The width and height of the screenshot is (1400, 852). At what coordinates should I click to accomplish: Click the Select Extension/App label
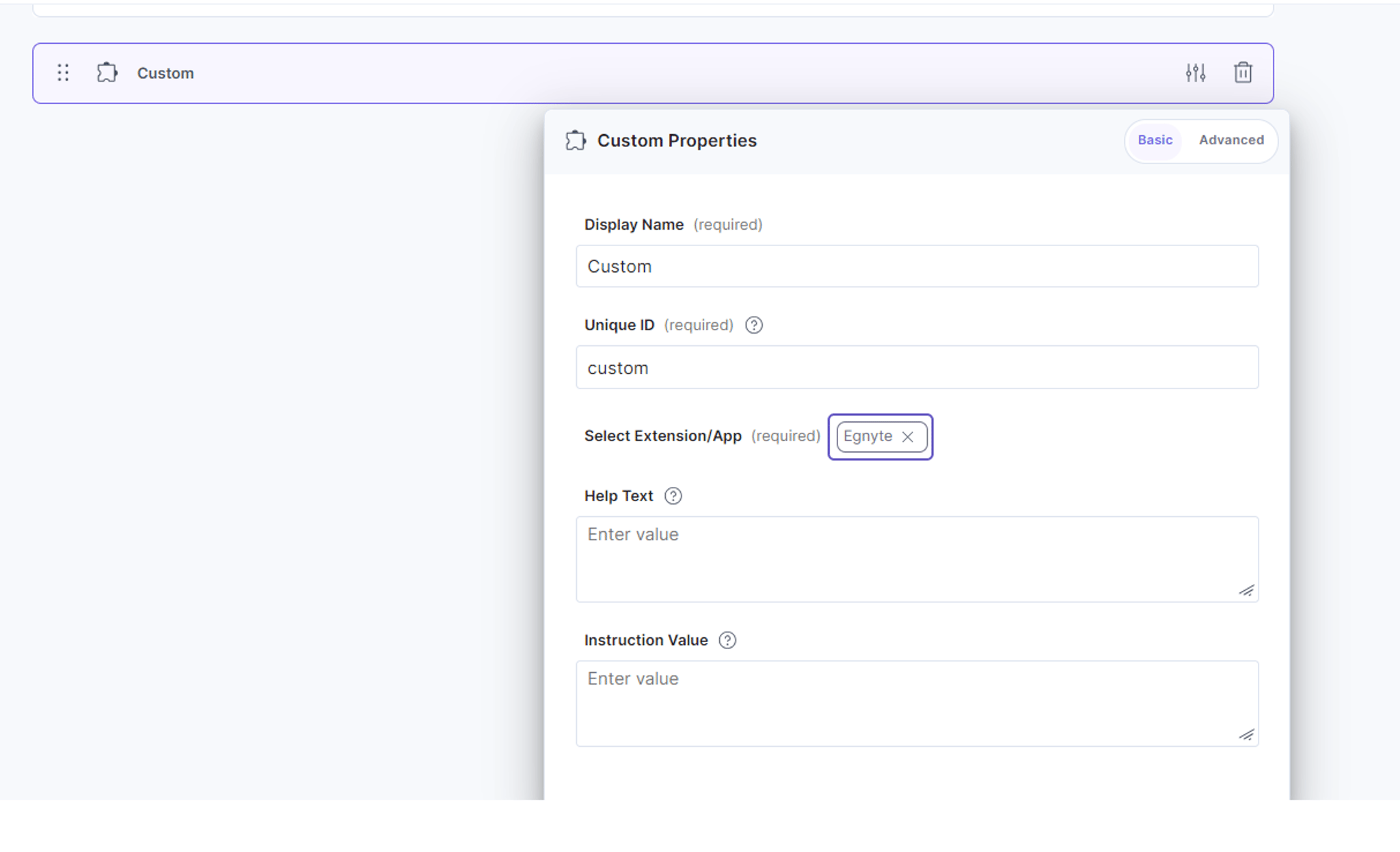coord(662,436)
